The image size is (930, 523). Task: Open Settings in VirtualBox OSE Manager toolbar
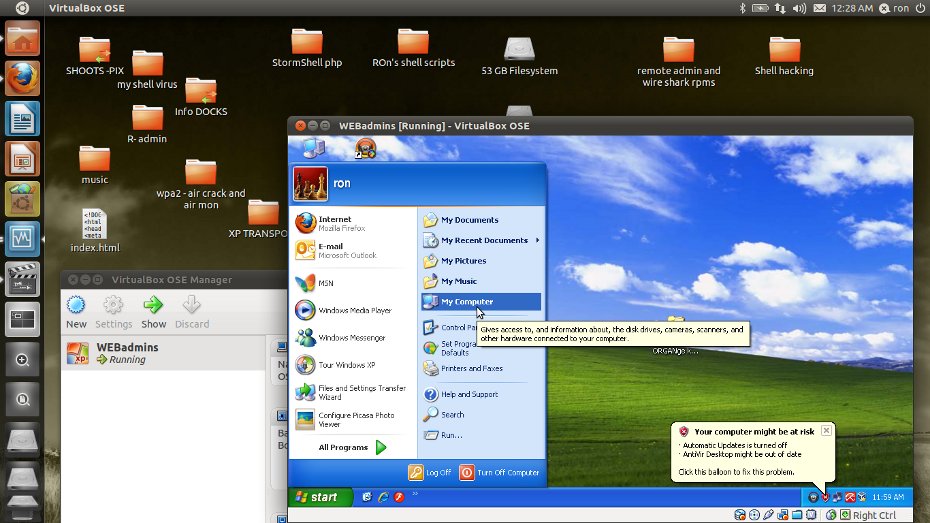(113, 312)
